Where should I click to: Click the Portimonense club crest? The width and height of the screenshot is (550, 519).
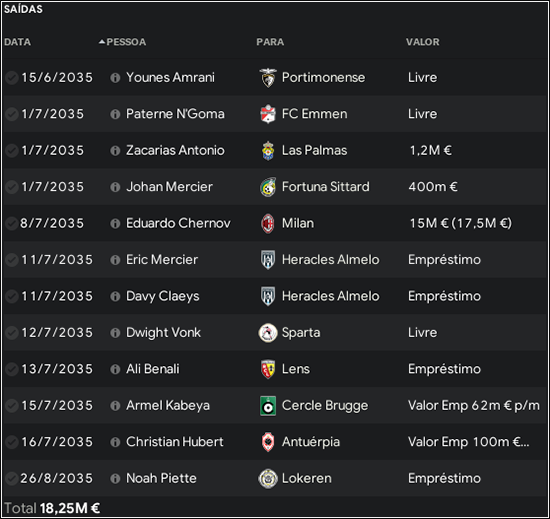[x=268, y=77]
